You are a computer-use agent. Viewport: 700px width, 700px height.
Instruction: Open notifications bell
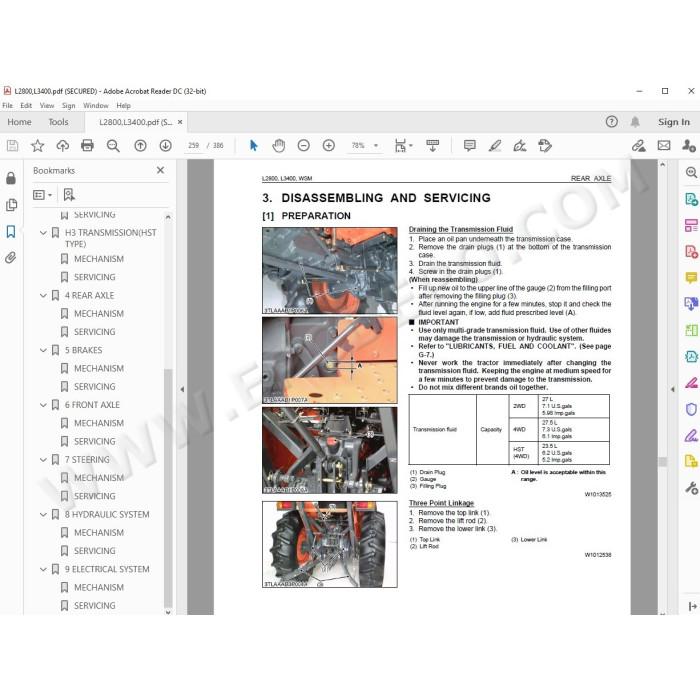tap(635, 121)
